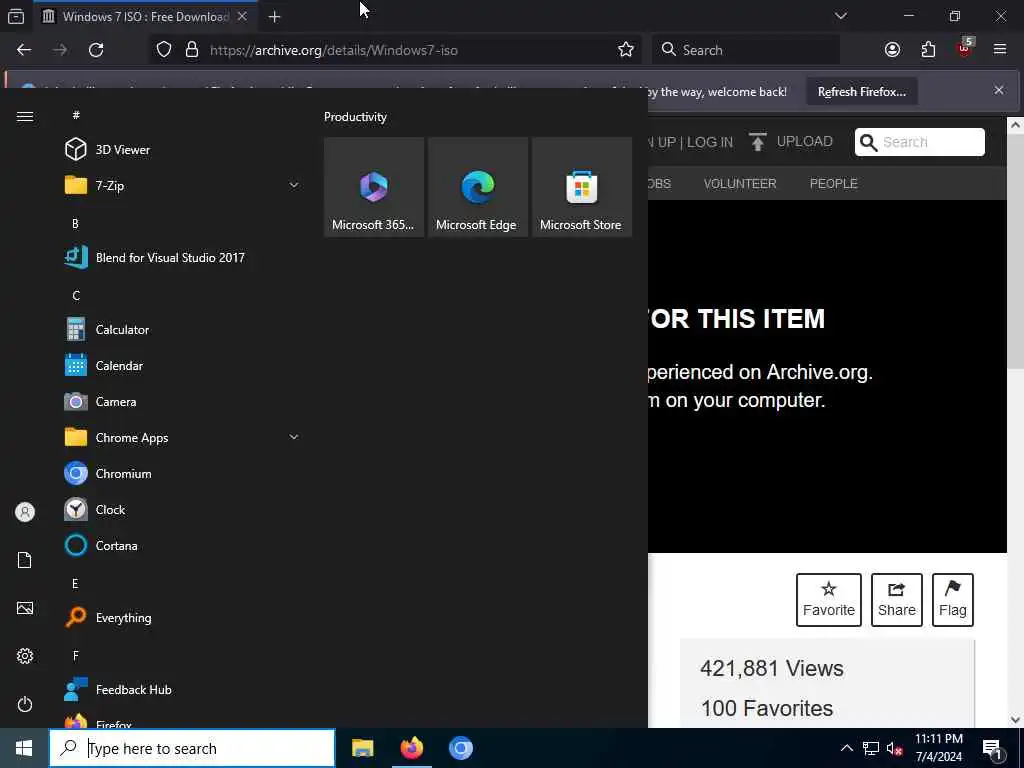
Task: Expand the 7-Zip folder chevron
Action: click(x=294, y=185)
